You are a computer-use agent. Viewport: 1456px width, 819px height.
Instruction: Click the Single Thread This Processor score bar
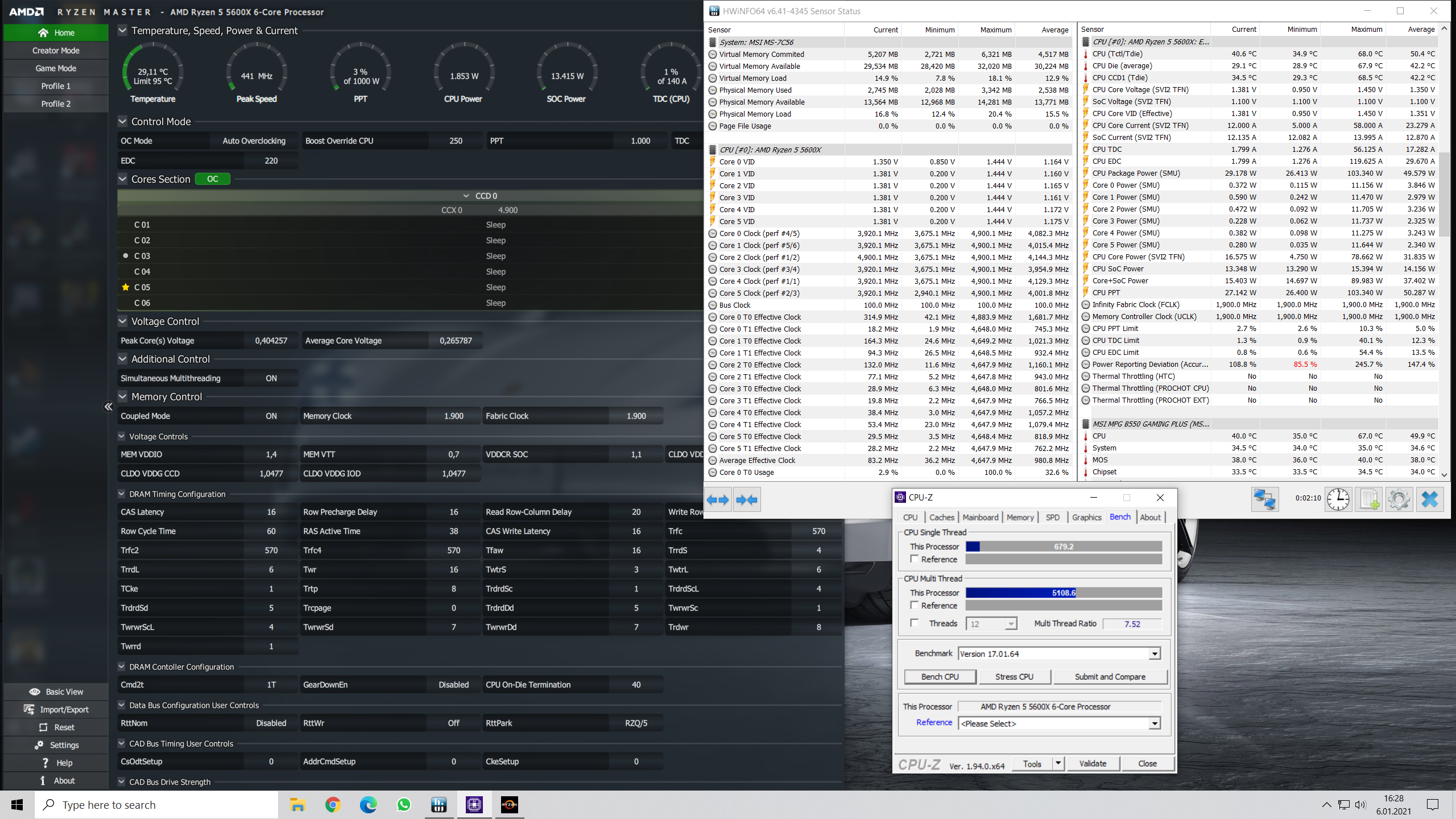point(1064,547)
